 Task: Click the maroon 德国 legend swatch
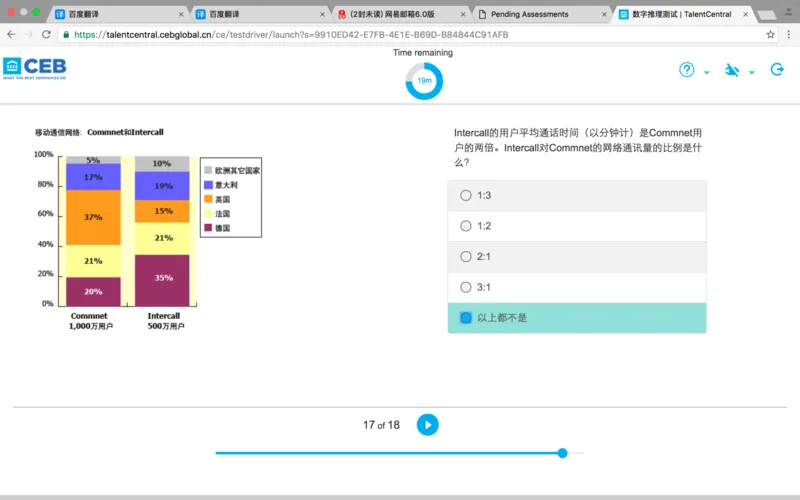[x=208, y=227]
